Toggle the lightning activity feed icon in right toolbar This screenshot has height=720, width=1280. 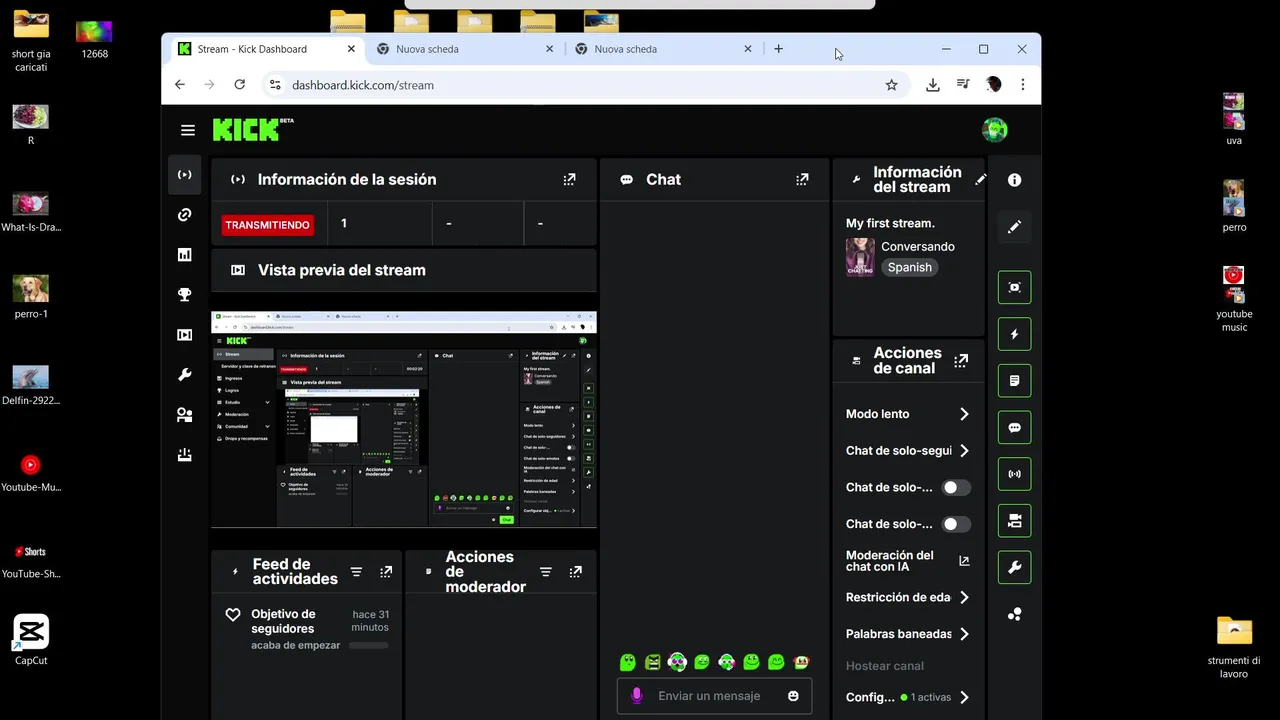[x=1014, y=334]
